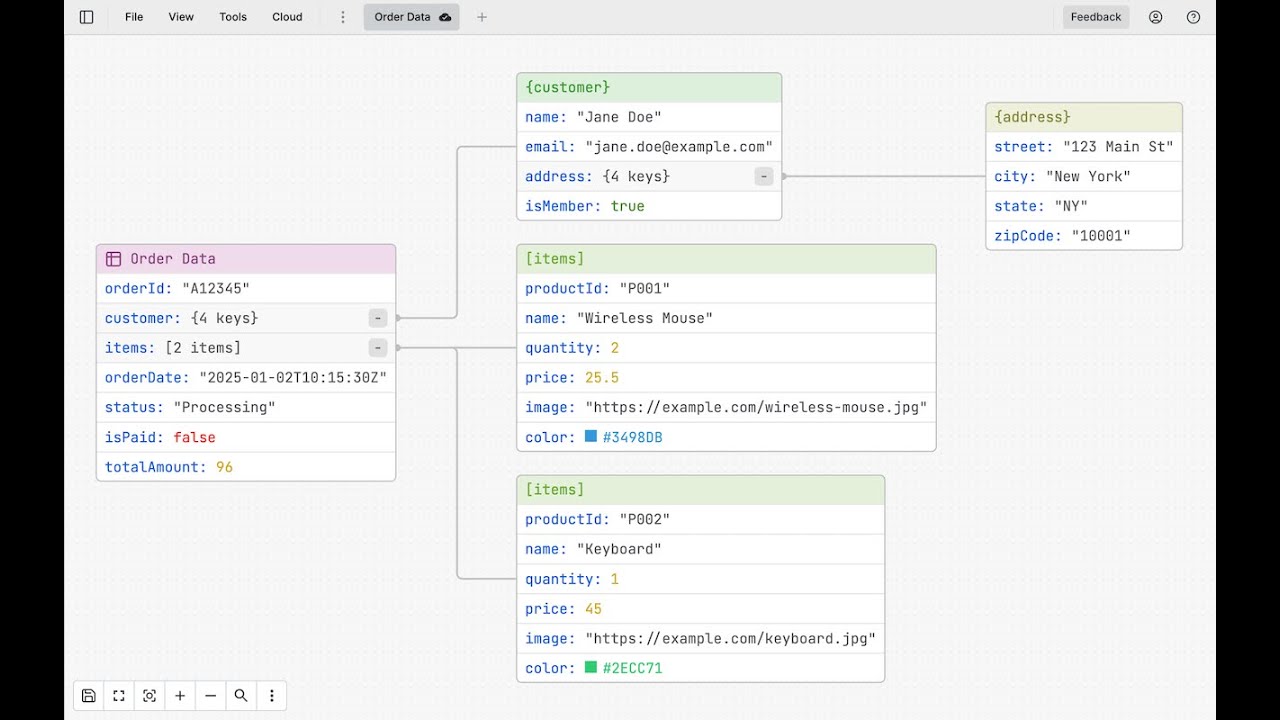The height and width of the screenshot is (720, 1280).
Task: Click the productId "P002" row
Action: [x=700, y=519]
